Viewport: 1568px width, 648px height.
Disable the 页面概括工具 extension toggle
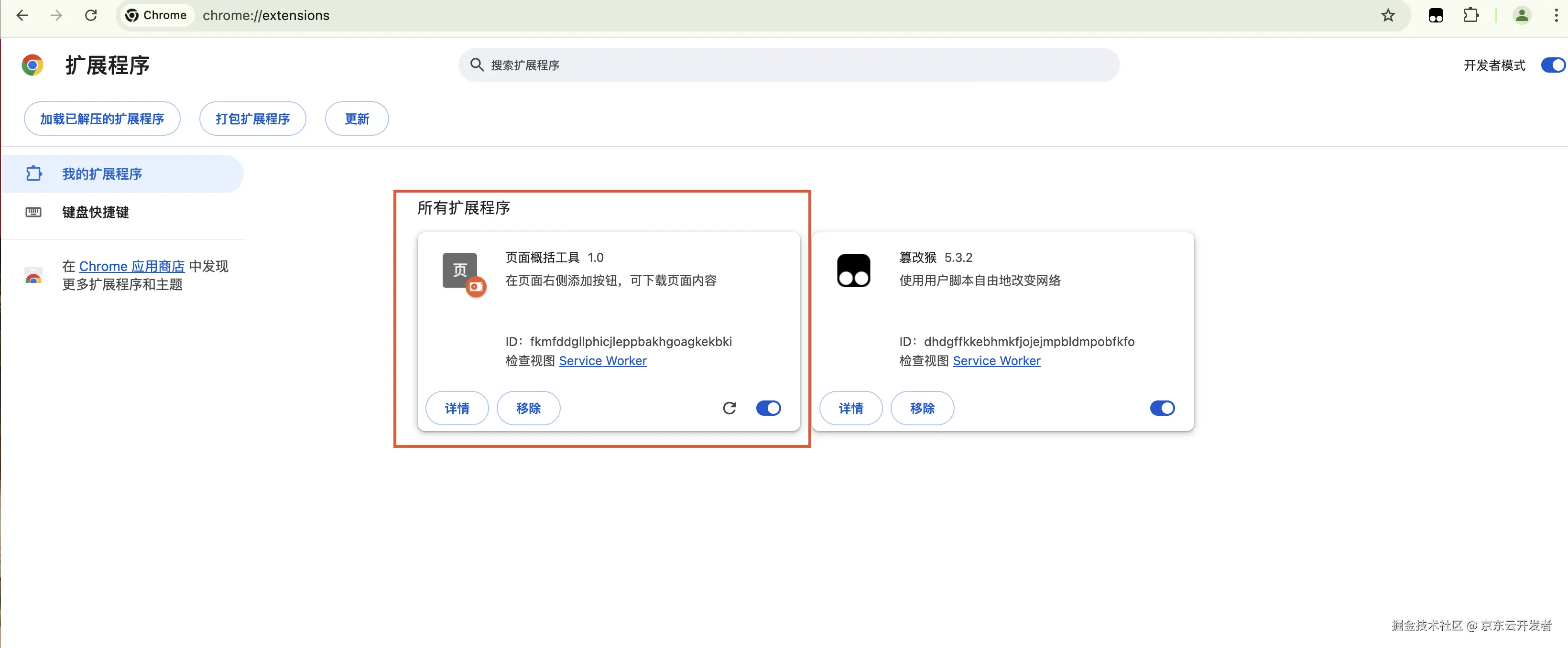tap(768, 408)
